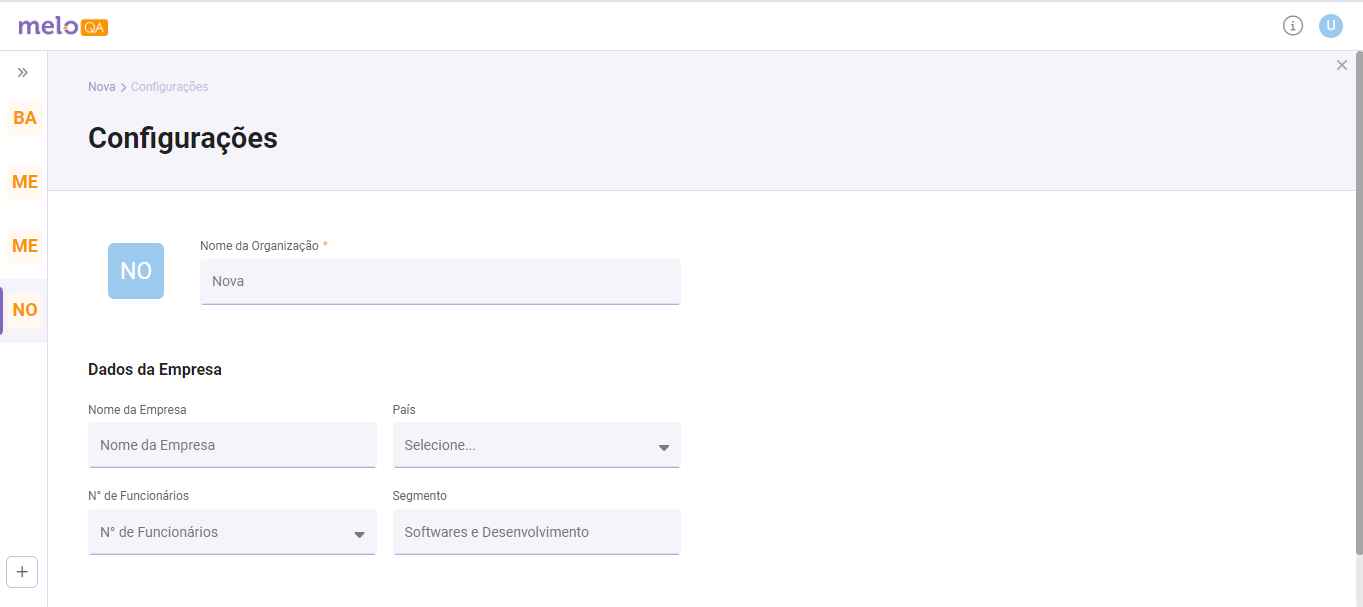This screenshot has width=1363, height=607.
Task: Expand the sidebar with the double chevron
Action: click(23, 73)
